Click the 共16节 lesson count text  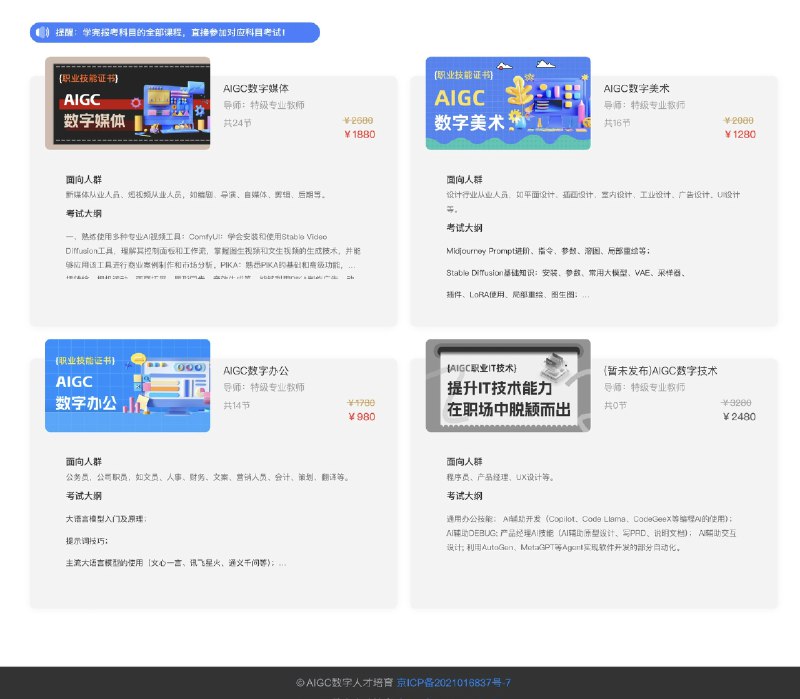coord(617,123)
